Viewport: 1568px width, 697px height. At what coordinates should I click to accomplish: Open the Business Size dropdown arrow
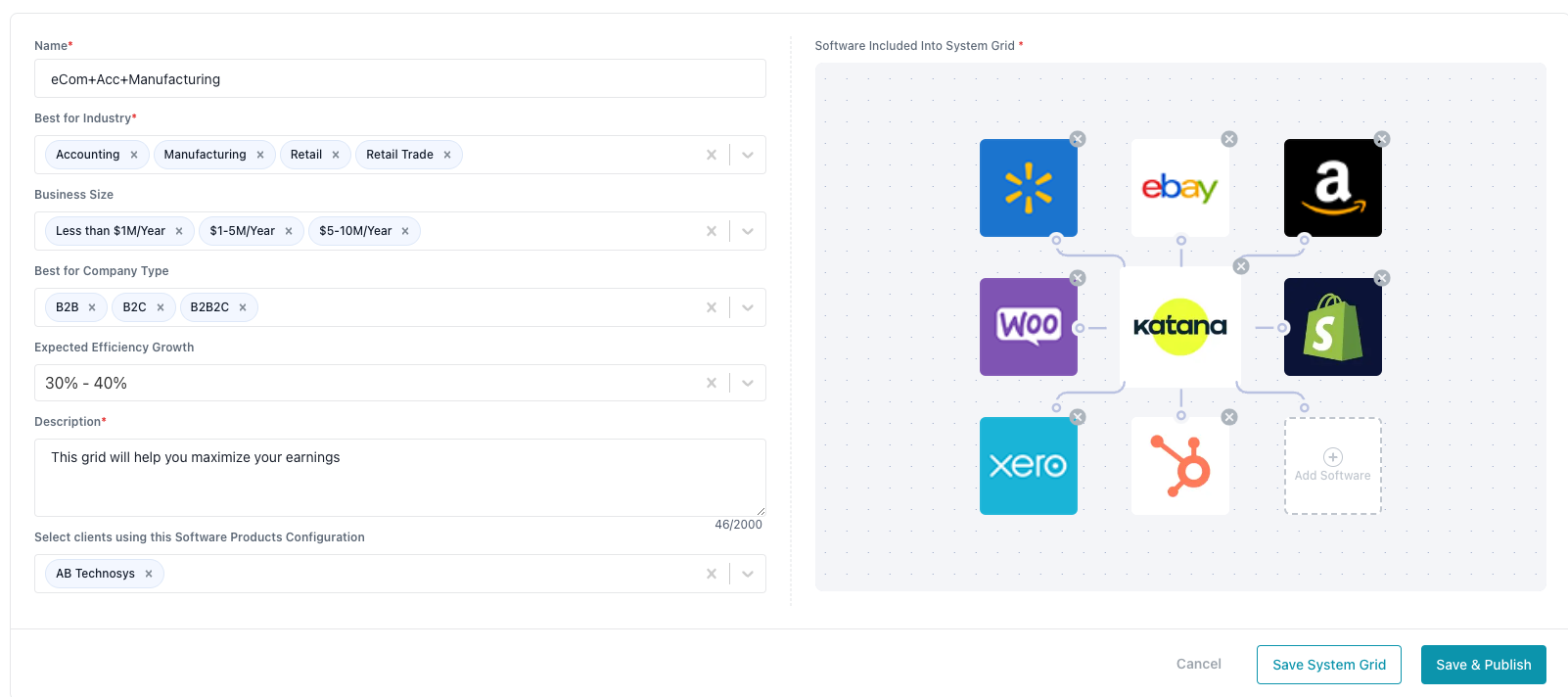point(748,231)
